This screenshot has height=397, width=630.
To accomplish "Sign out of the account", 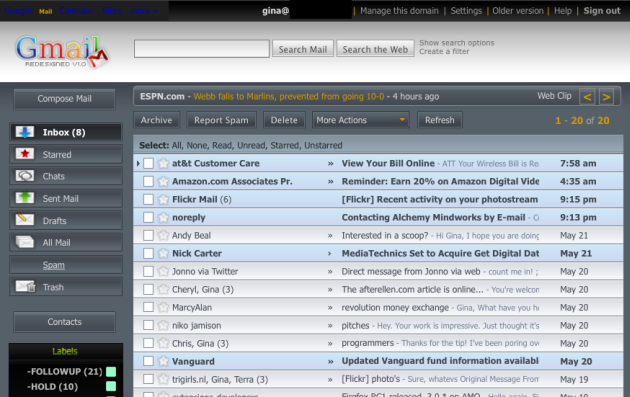I will tap(602, 11).
